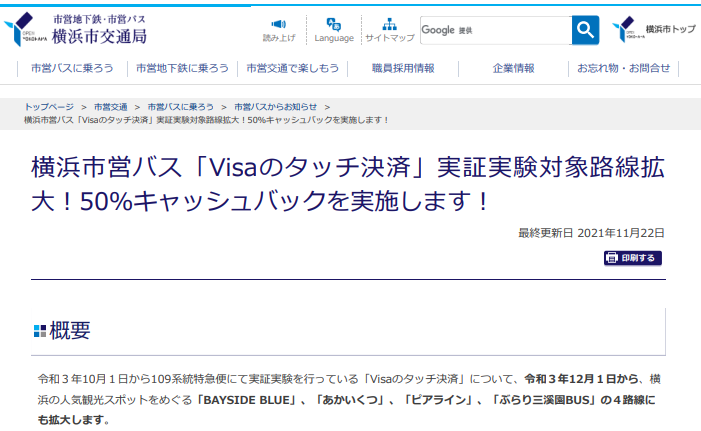Open the サイトマップ sitemap icon
This screenshot has height=431, width=701.
389,24
